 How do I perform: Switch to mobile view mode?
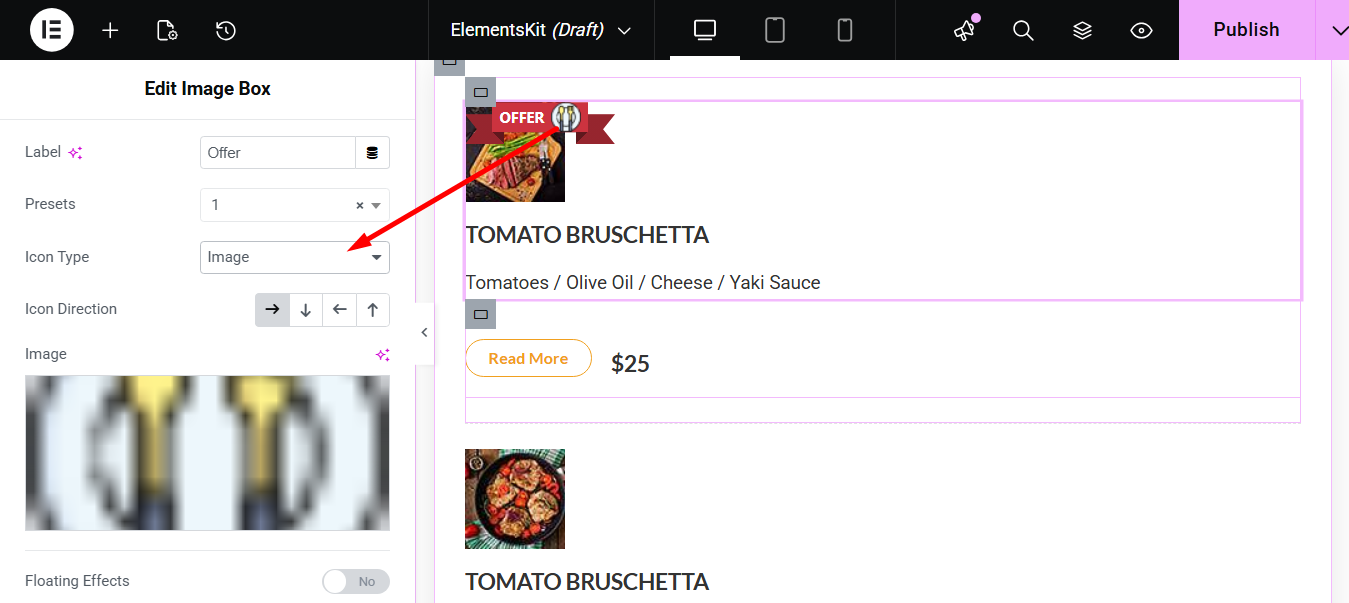(845, 30)
